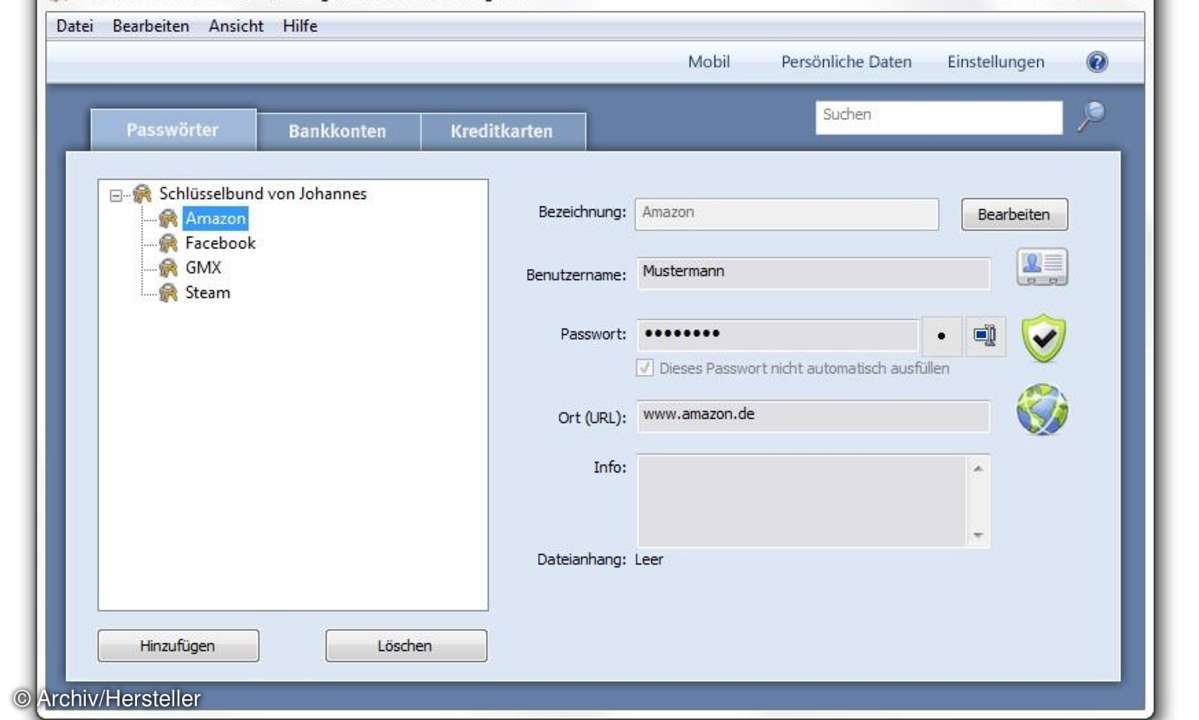Open the identity card icon beside Benutzername
This screenshot has height=720, width=1199.
point(1042,268)
